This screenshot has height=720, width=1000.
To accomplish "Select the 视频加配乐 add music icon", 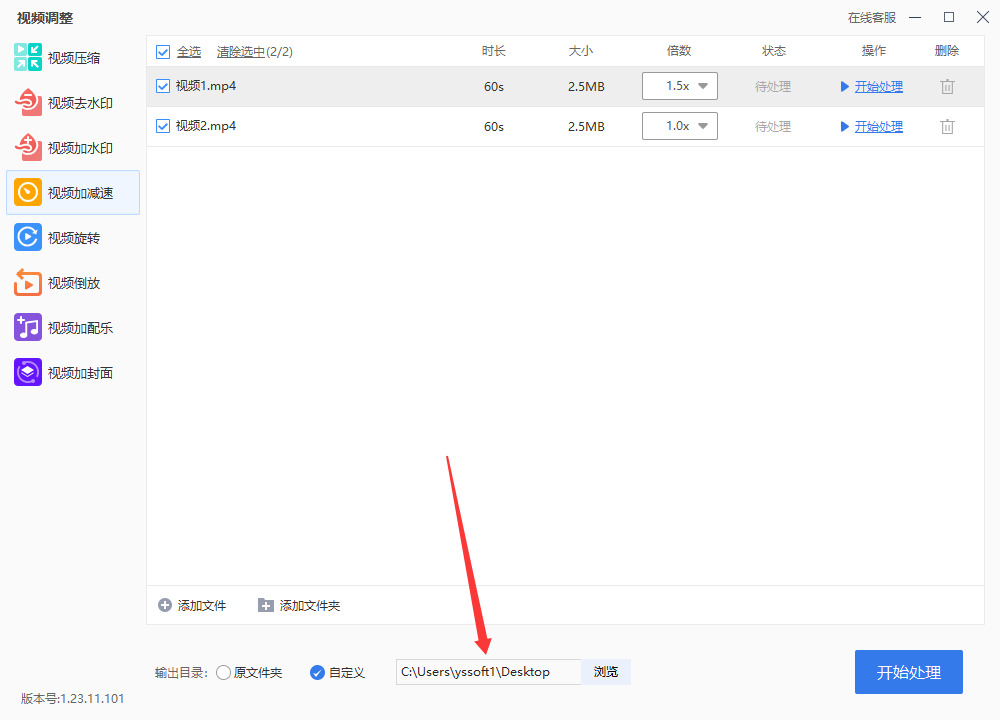I will (28, 327).
